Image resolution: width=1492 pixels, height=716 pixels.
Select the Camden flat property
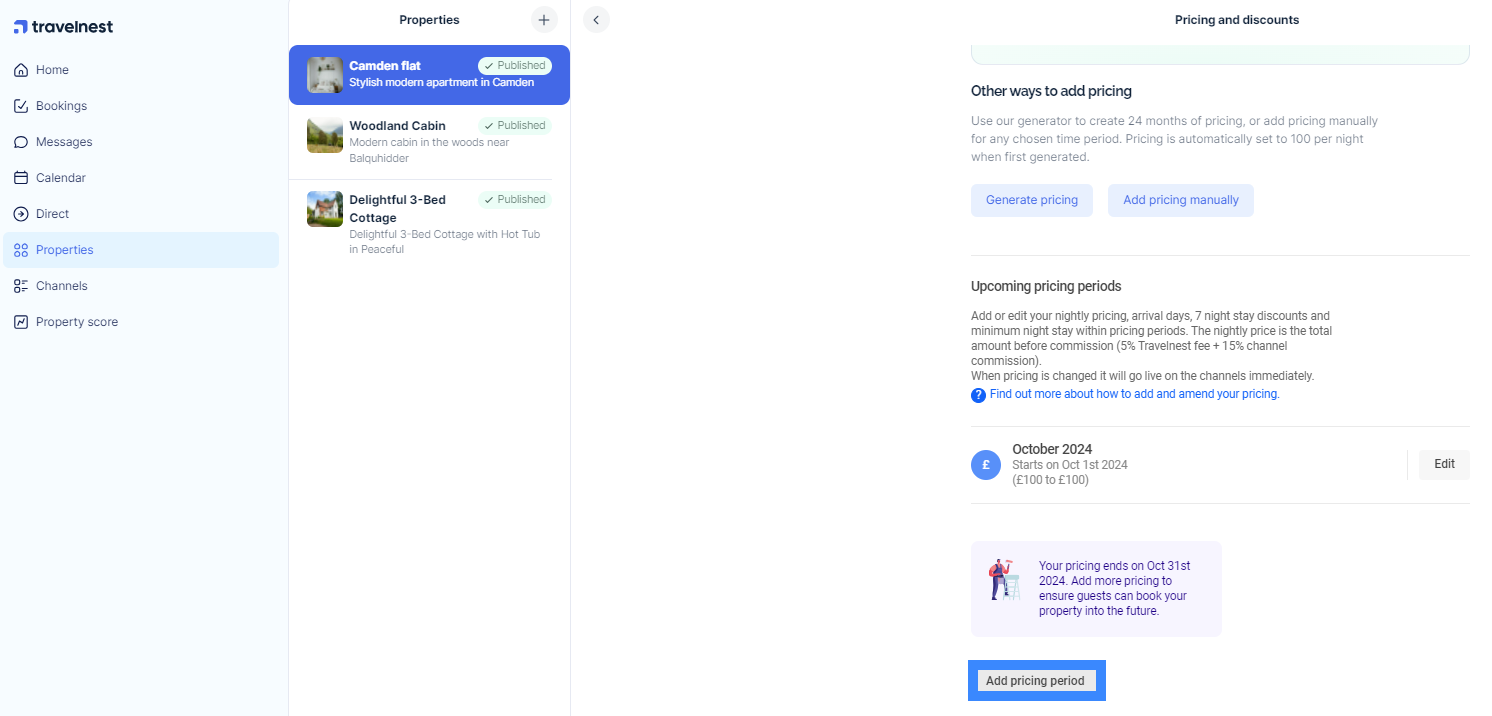(x=429, y=75)
